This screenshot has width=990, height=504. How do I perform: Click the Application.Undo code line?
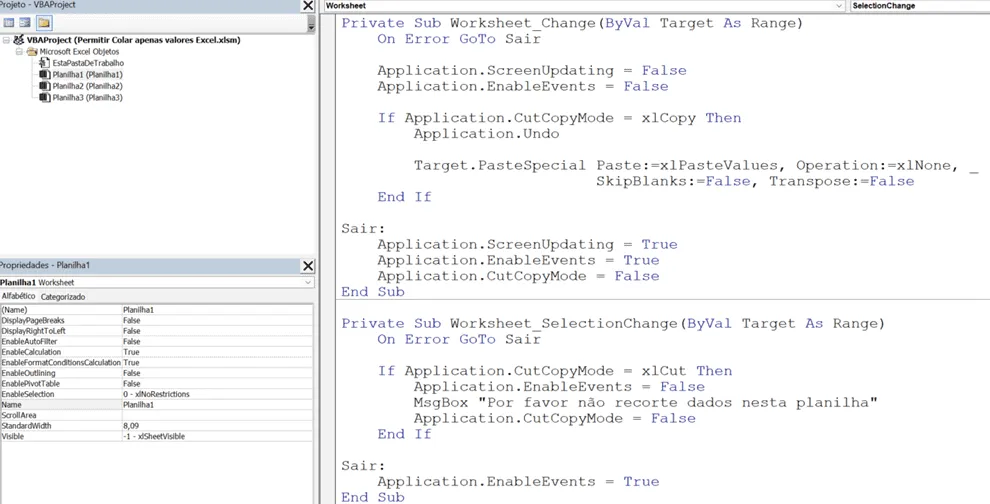point(486,134)
